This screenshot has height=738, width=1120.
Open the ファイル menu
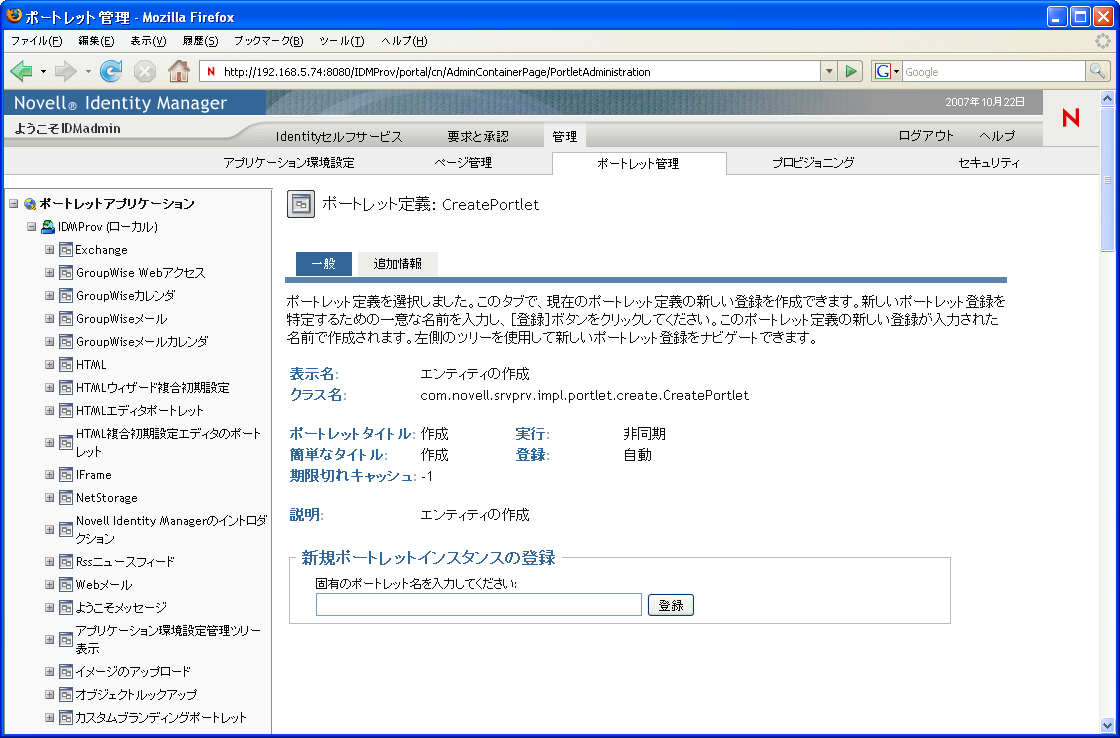(36, 41)
